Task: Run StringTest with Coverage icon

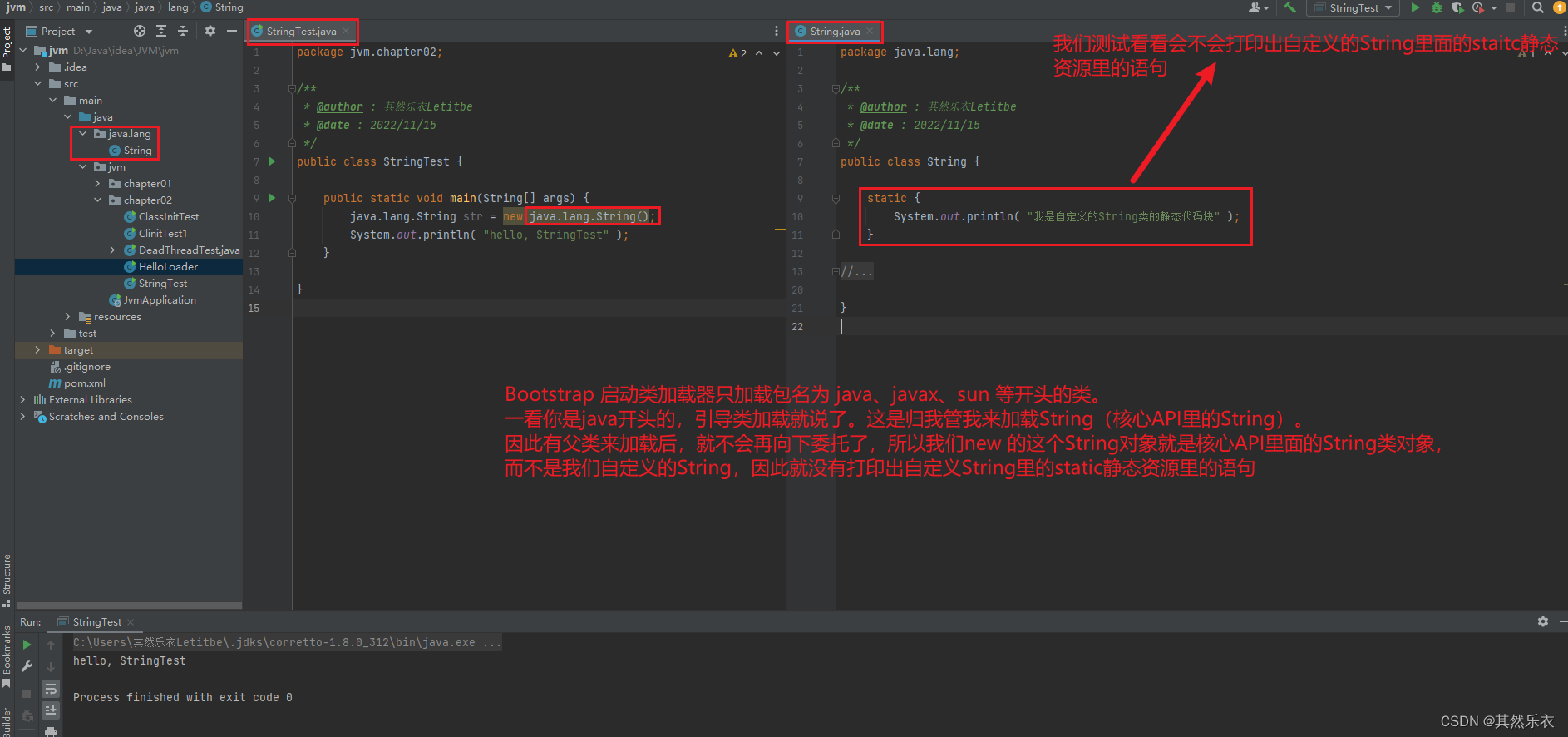Action: tap(1457, 7)
